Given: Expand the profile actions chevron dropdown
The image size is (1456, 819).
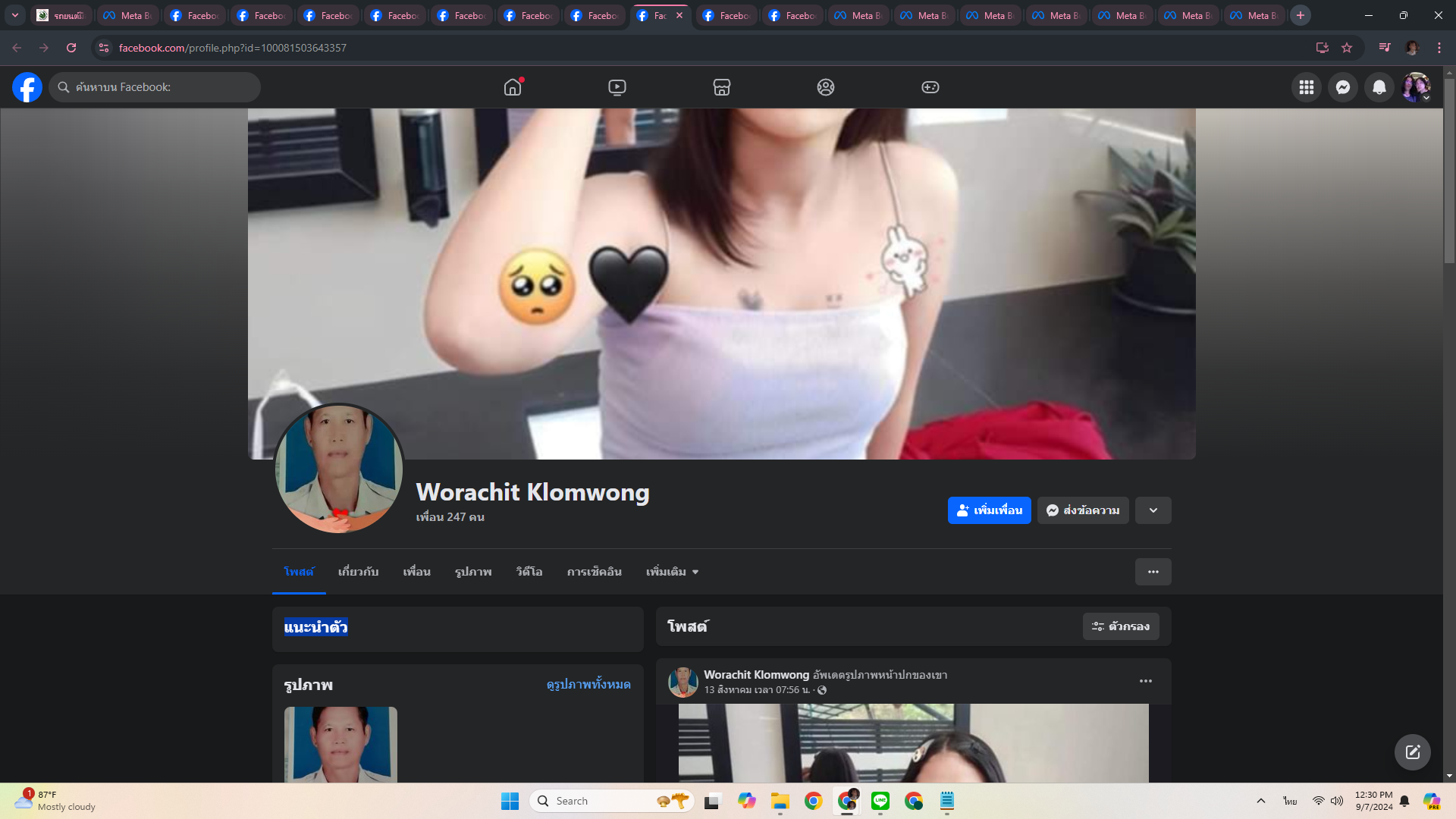Looking at the screenshot, I should pyautogui.click(x=1153, y=510).
